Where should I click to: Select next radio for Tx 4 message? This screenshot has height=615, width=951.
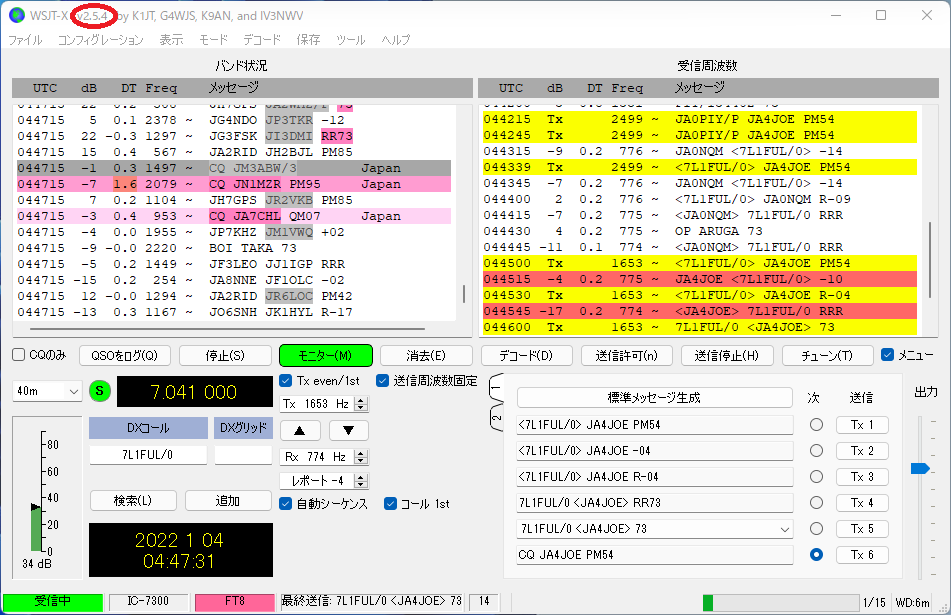pos(816,503)
